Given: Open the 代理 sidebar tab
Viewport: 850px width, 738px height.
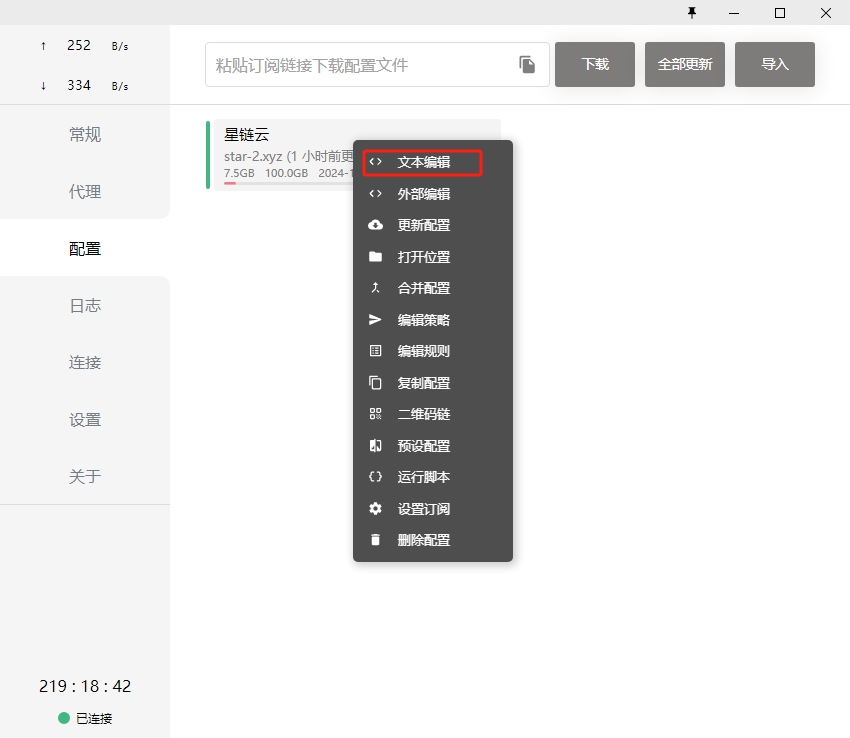Looking at the screenshot, I should (85, 192).
